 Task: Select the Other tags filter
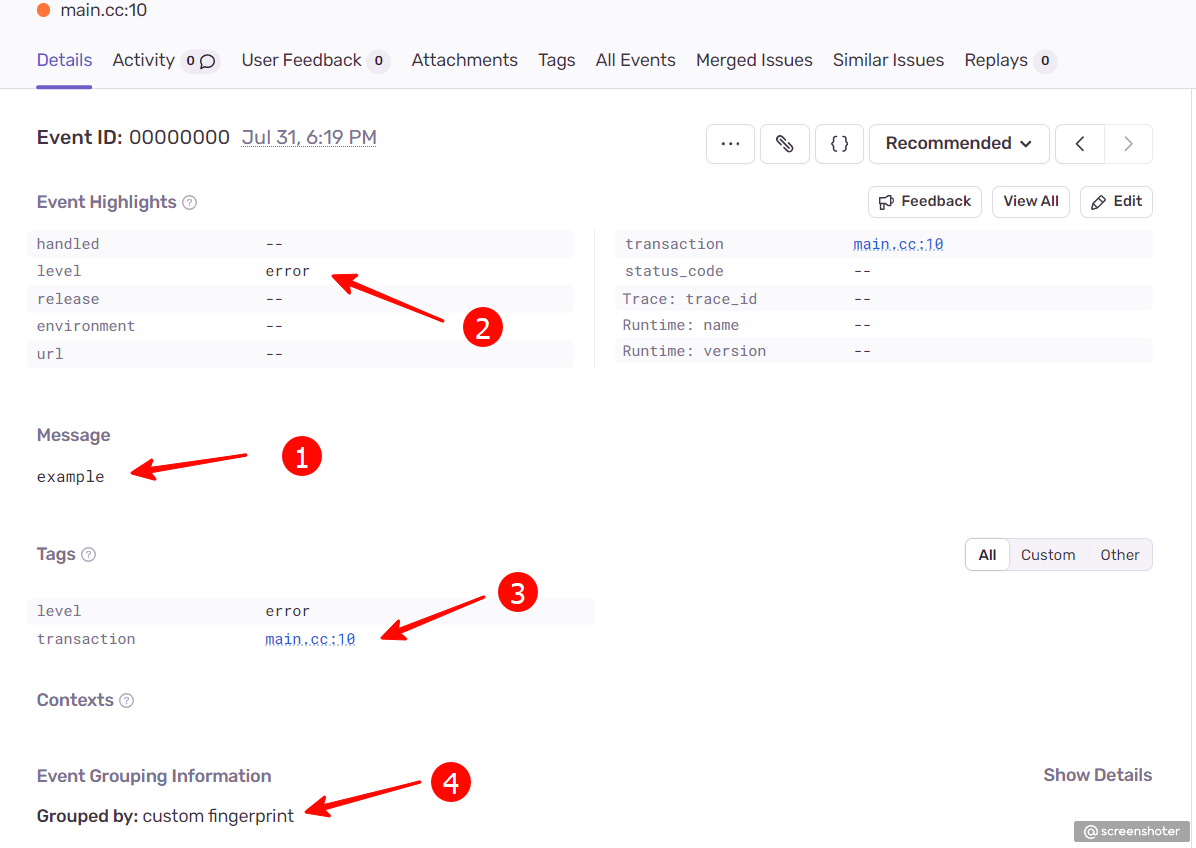(x=1119, y=555)
